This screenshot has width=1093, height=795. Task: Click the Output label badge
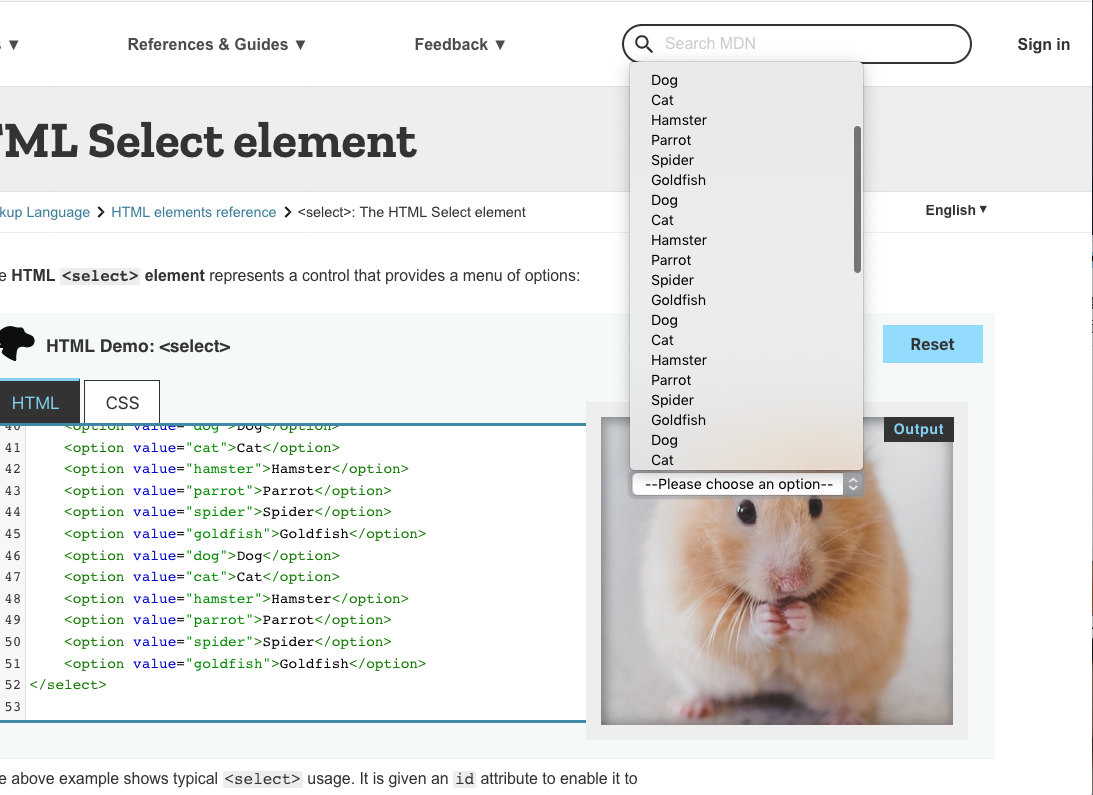(918, 429)
